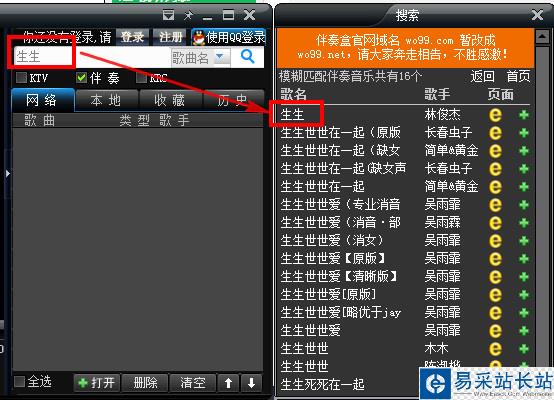Check the 全选 select-all checkbox

(19, 382)
